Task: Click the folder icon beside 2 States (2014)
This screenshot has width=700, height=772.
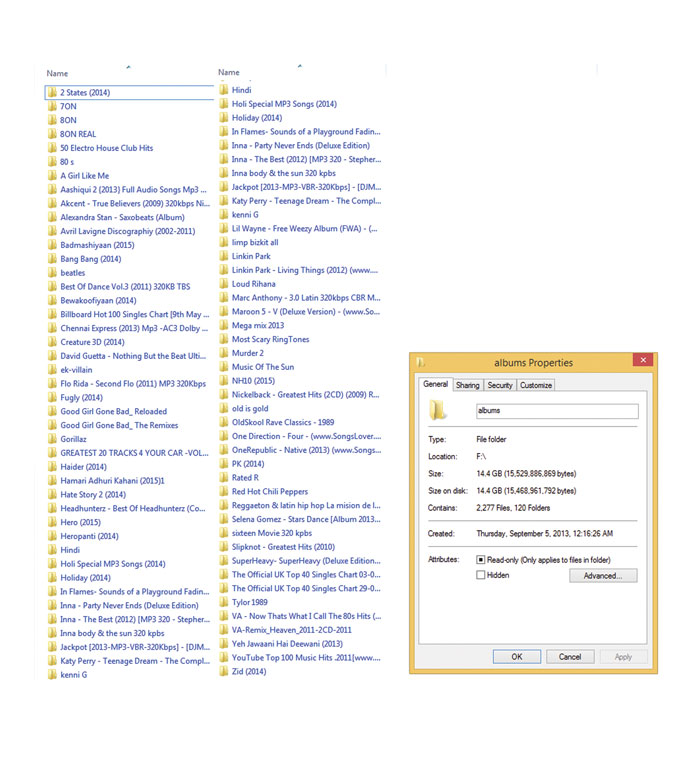Action: pyautogui.click(x=52, y=93)
